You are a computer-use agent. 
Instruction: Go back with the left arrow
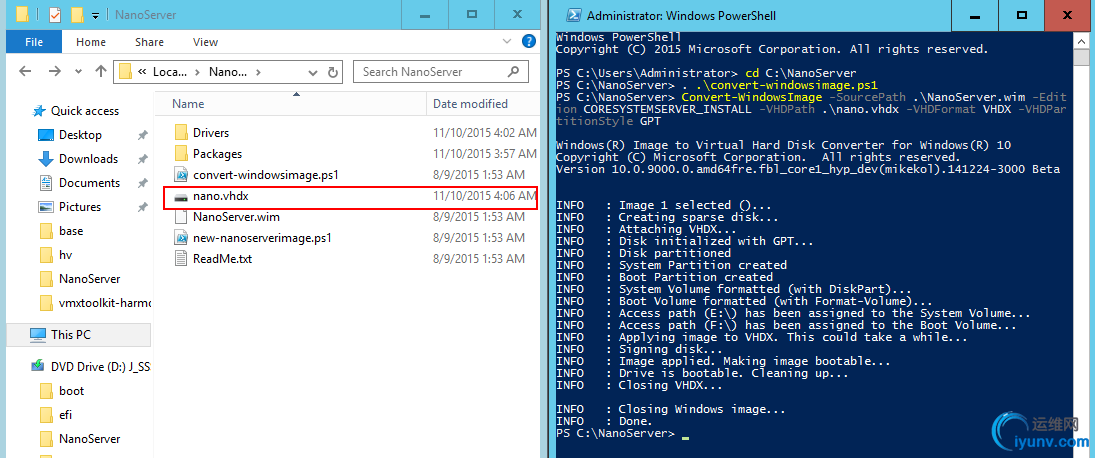25,71
